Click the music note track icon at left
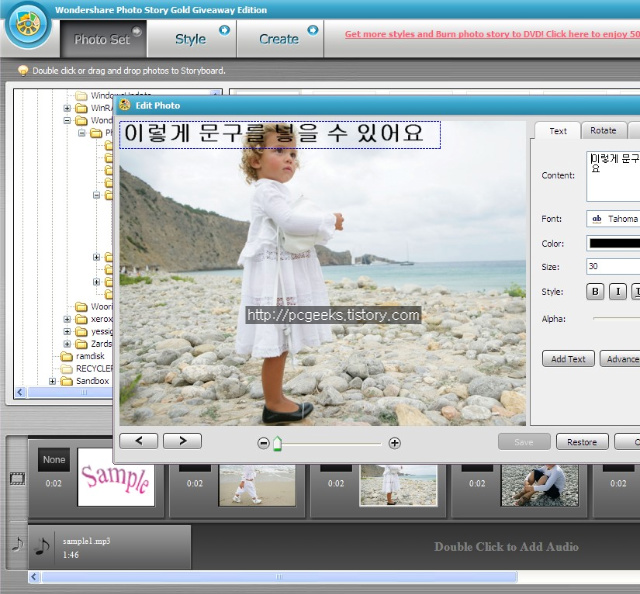This screenshot has height=594, width=640. tap(18, 545)
